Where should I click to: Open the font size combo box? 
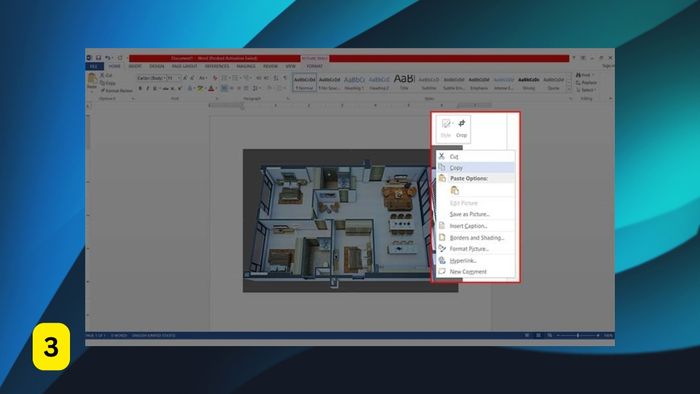click(x=173, y=78)
